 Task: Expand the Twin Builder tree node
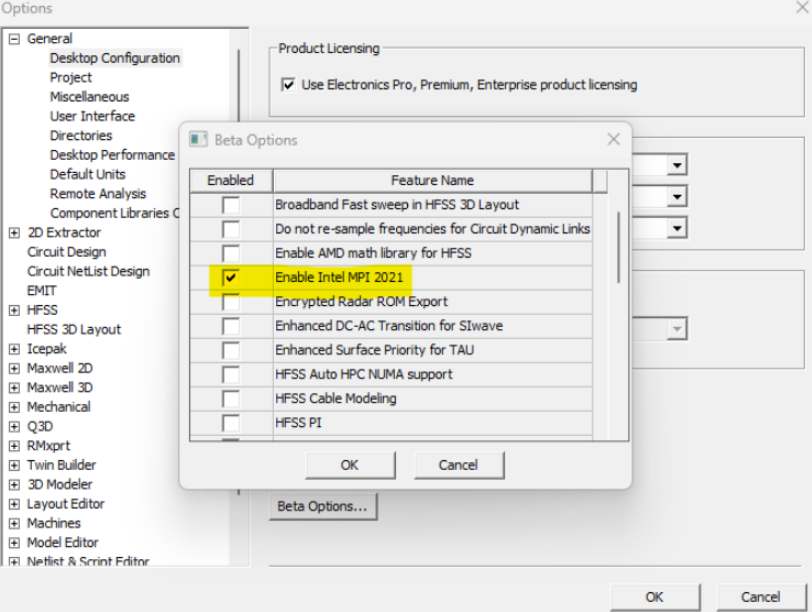(14, 465)
